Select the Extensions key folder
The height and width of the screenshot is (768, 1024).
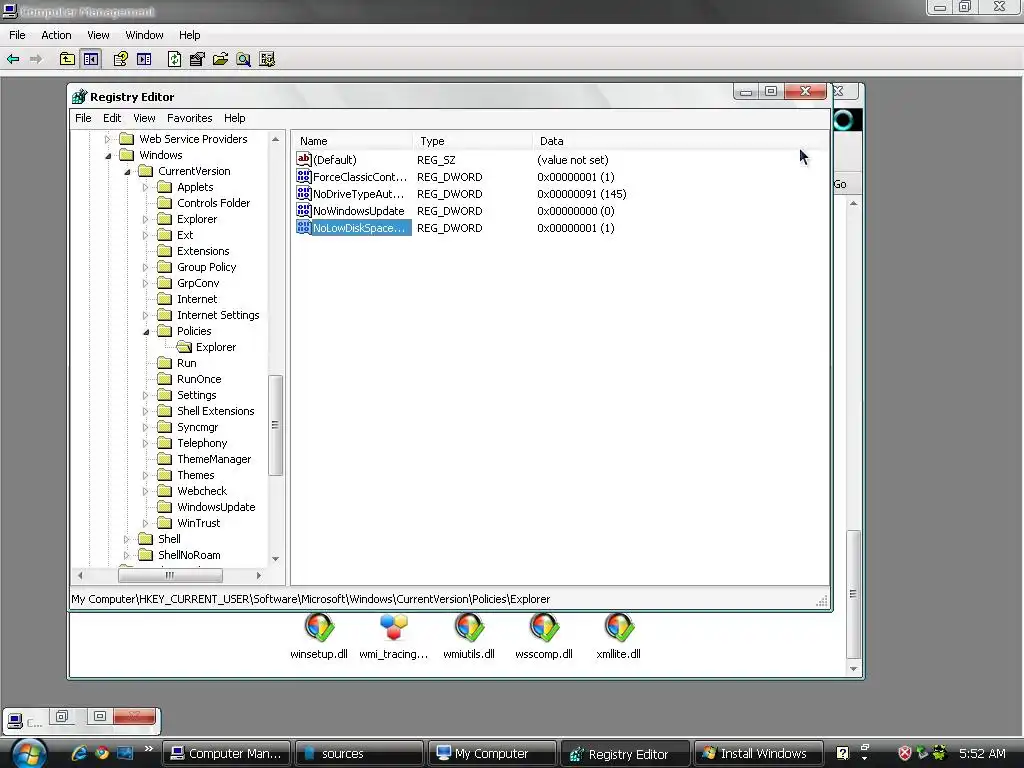(165, 251)
